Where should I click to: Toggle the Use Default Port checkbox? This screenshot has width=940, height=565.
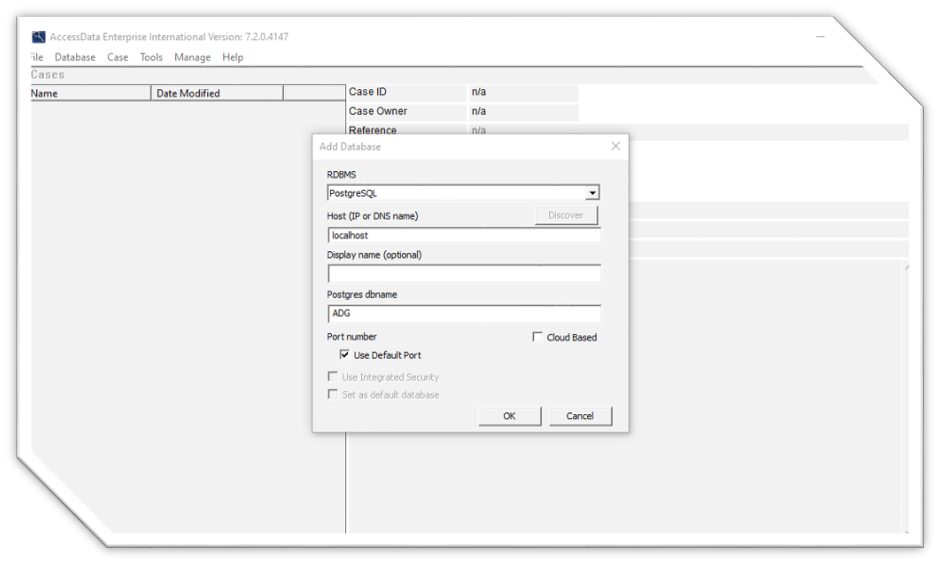click(x=345, y=355)
